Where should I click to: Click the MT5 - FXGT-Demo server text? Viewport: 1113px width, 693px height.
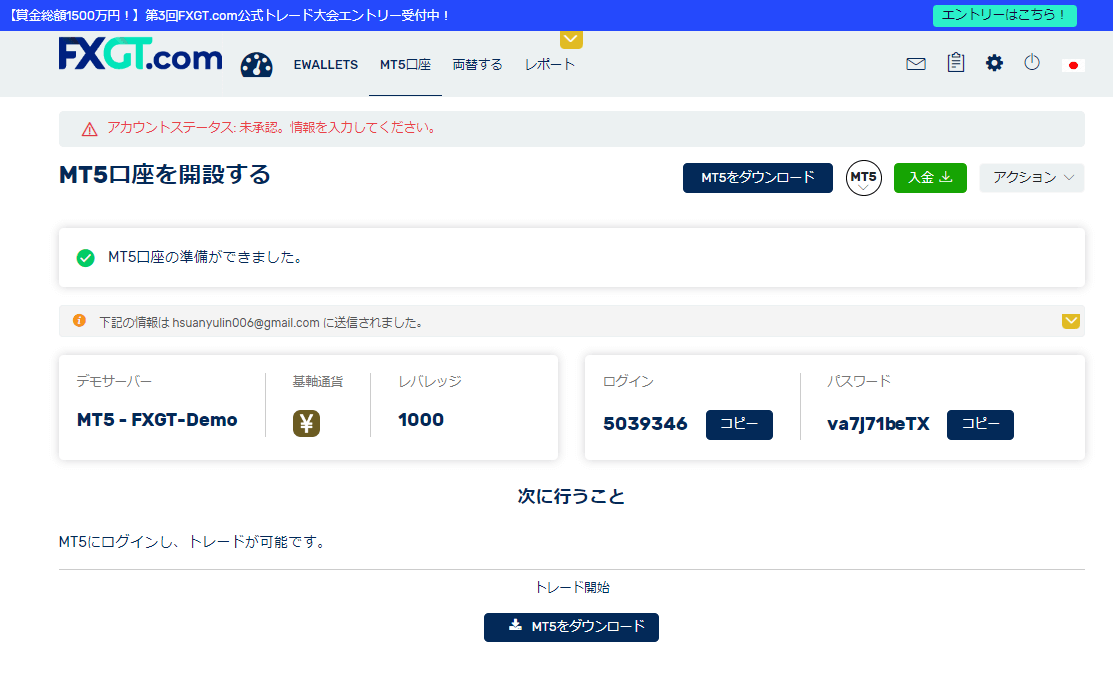tap(157, 420)
